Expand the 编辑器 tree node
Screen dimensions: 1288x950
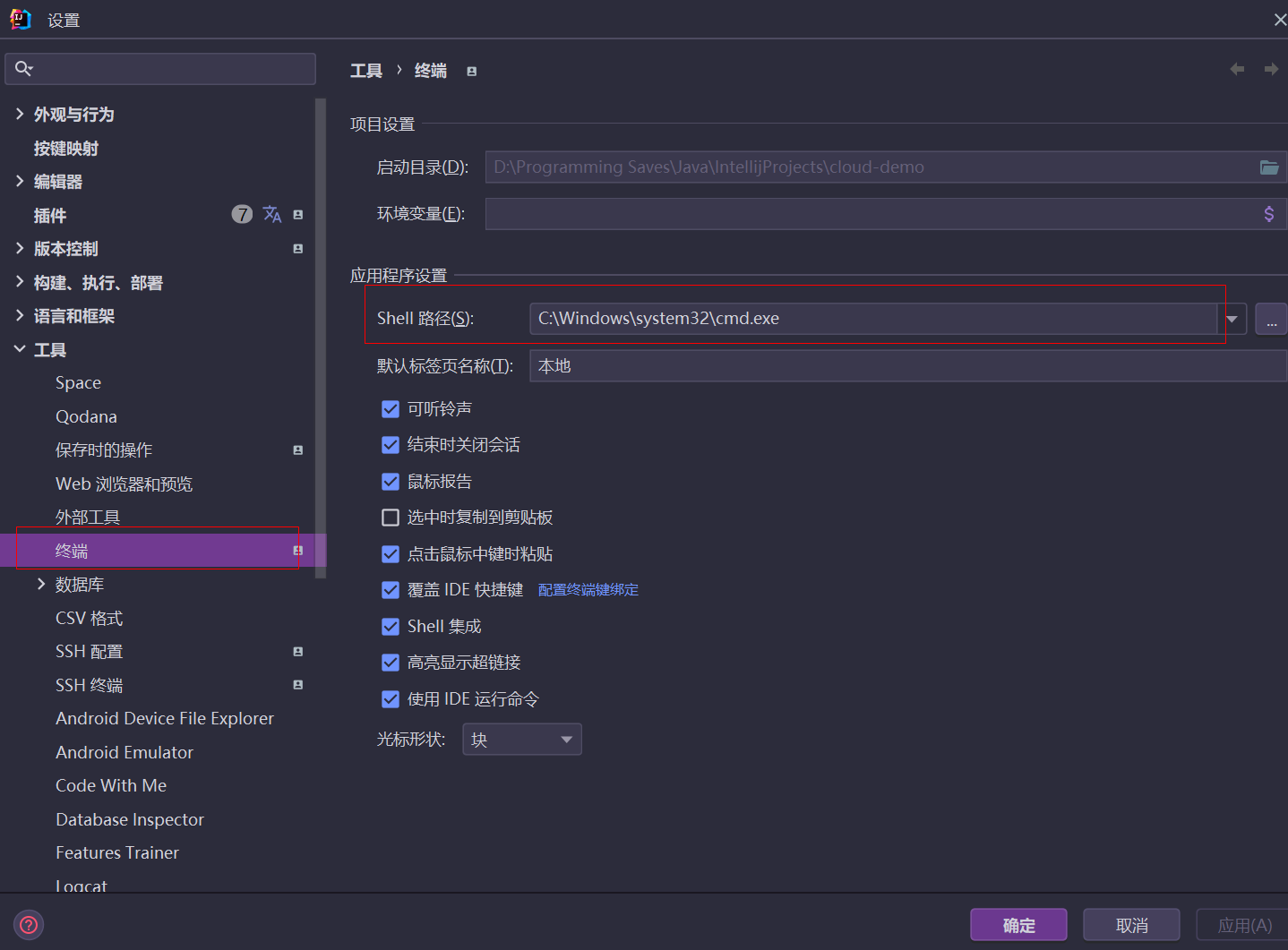pyautogui.click(x=20, y=181)
